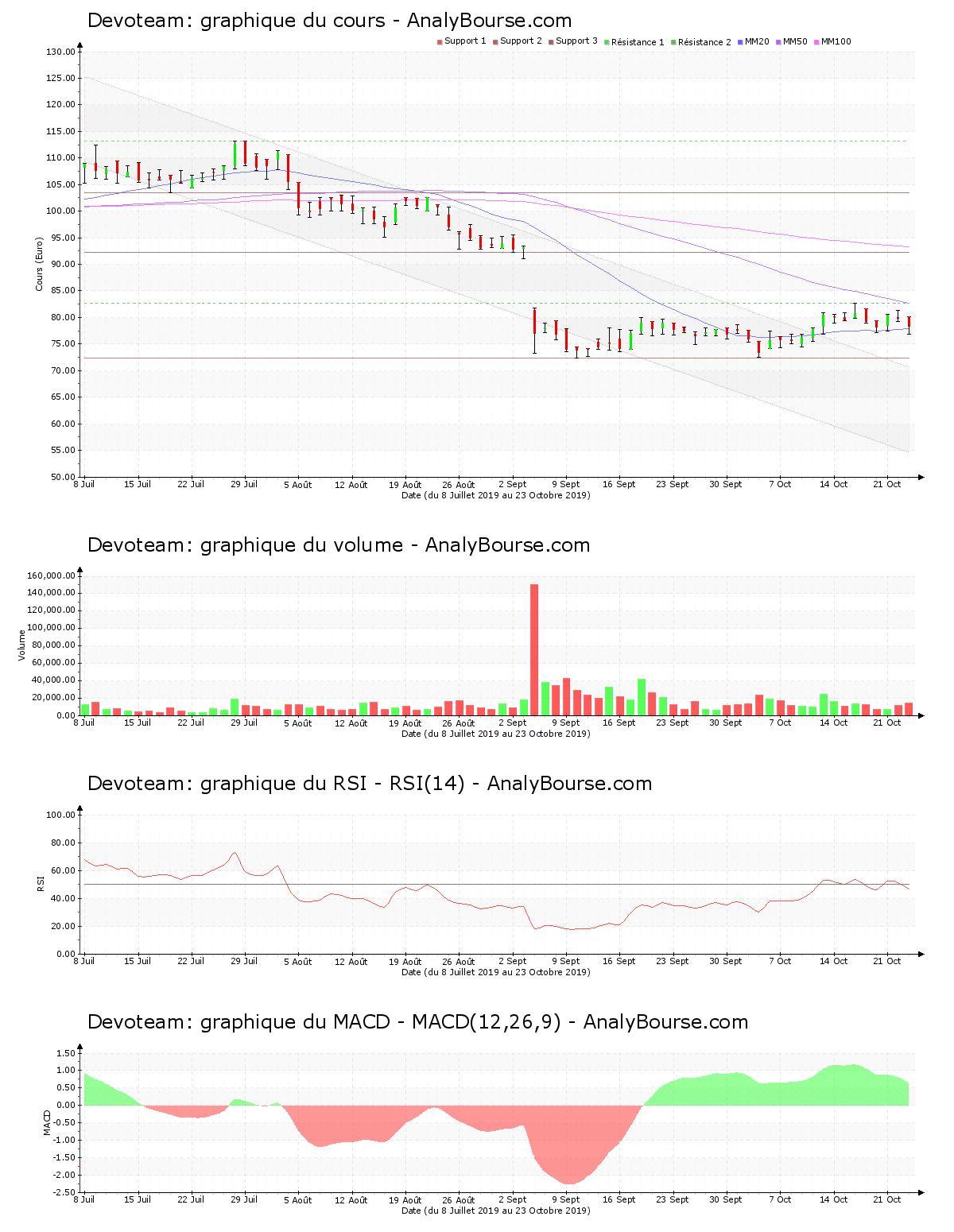Select the MM50 legend label
The image size is (954, 1232).
(795, 42)
